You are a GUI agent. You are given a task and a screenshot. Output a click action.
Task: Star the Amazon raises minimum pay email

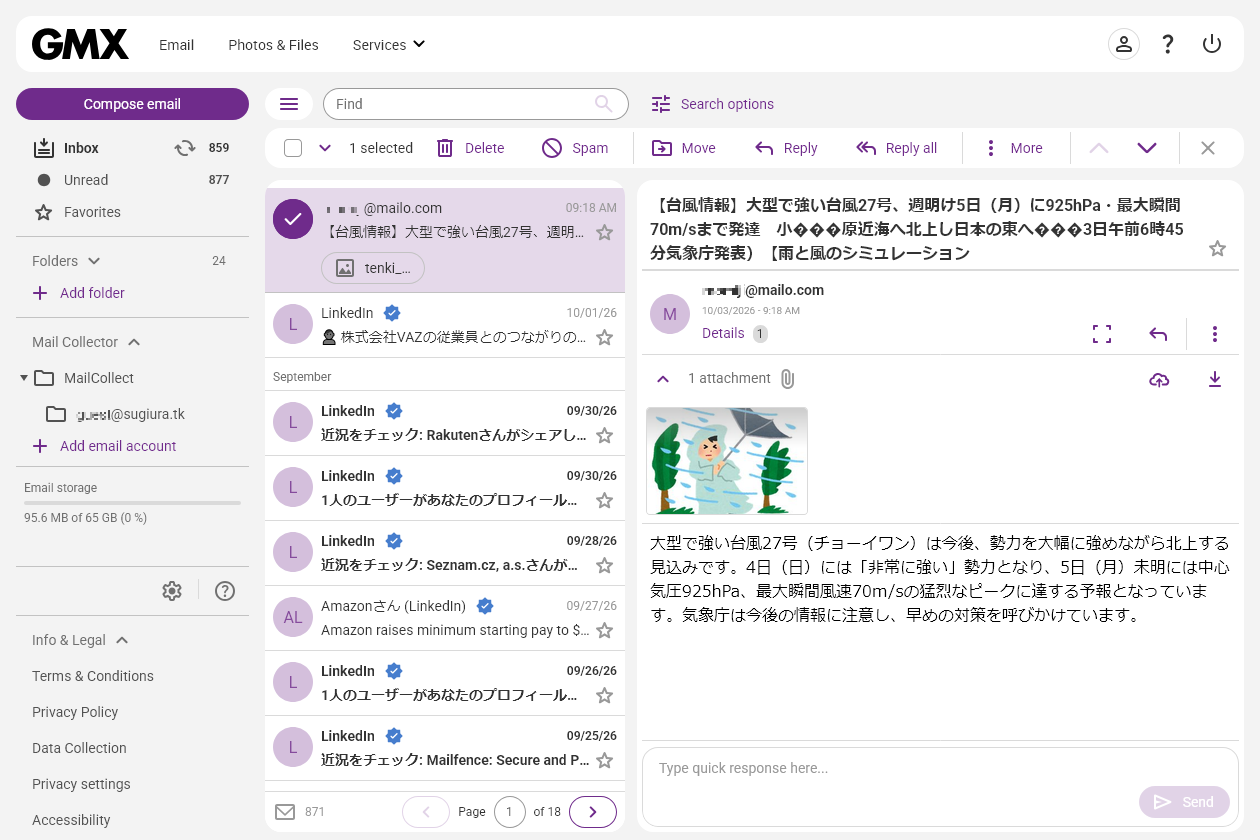tap(604, 631)
